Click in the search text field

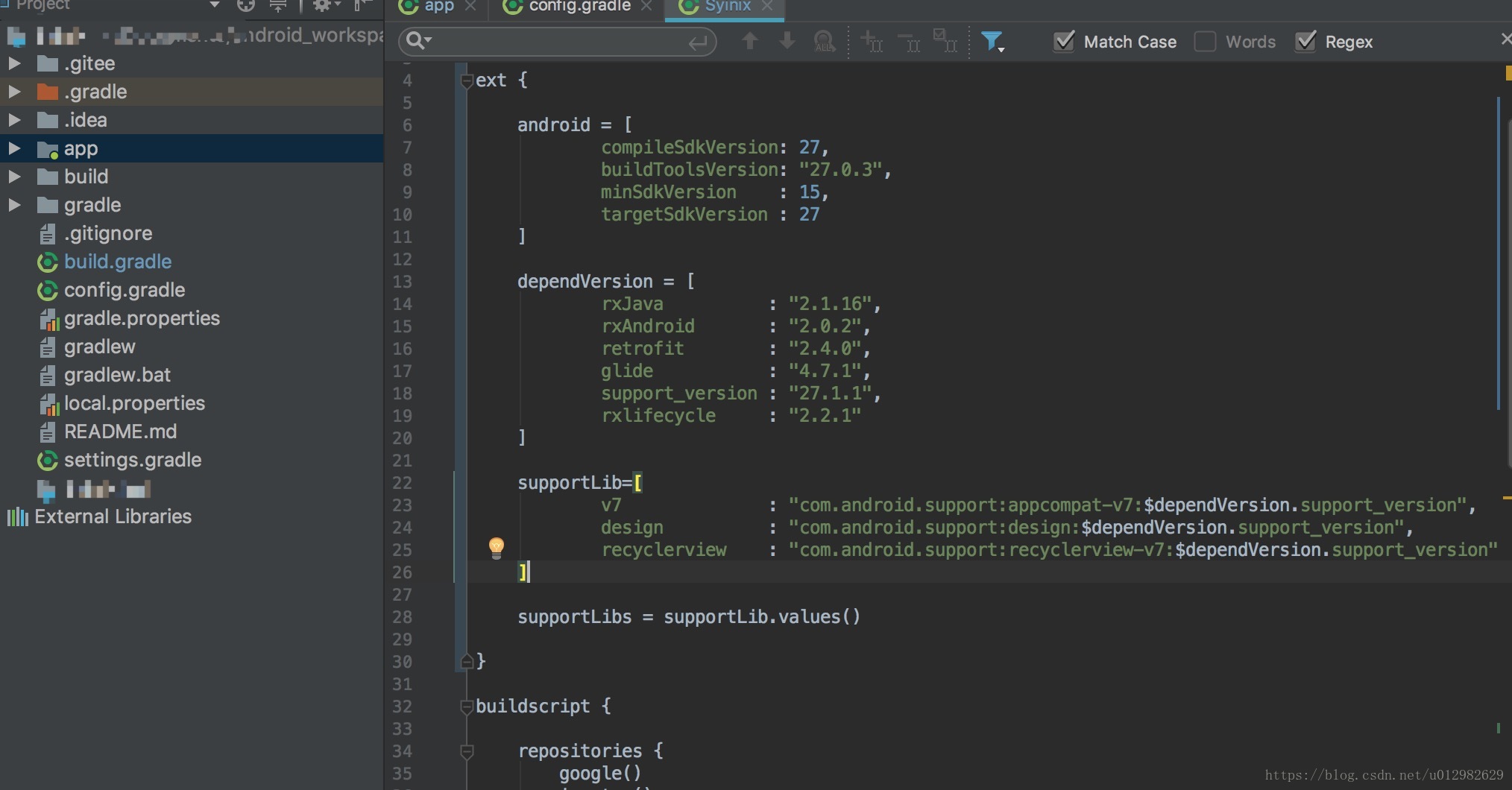click(x=559, y=42)
